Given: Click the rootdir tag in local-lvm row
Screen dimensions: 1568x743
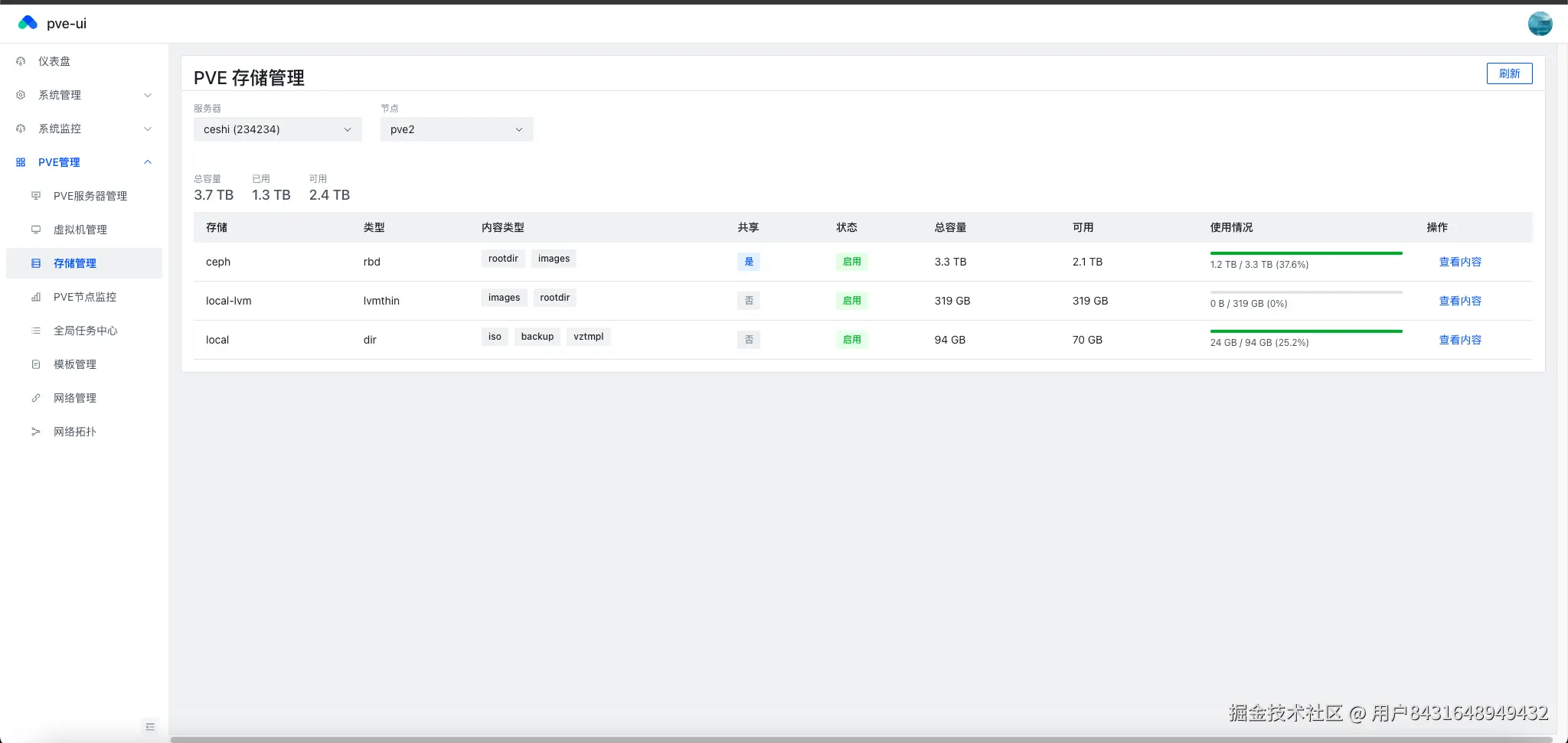Looking at the screenshot, I should [x=554, y=298].
